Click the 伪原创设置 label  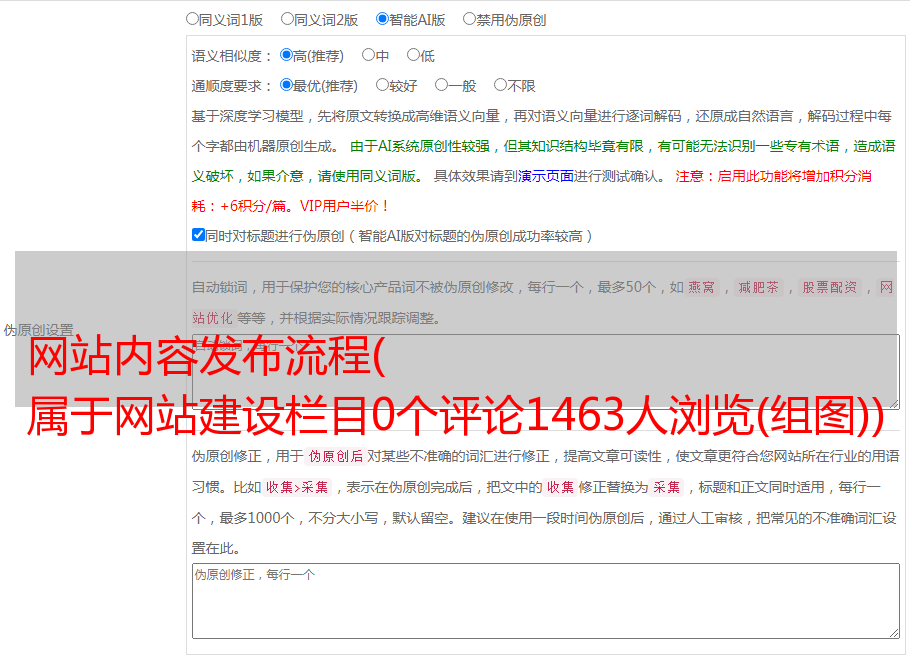click(x=38, y=330)
